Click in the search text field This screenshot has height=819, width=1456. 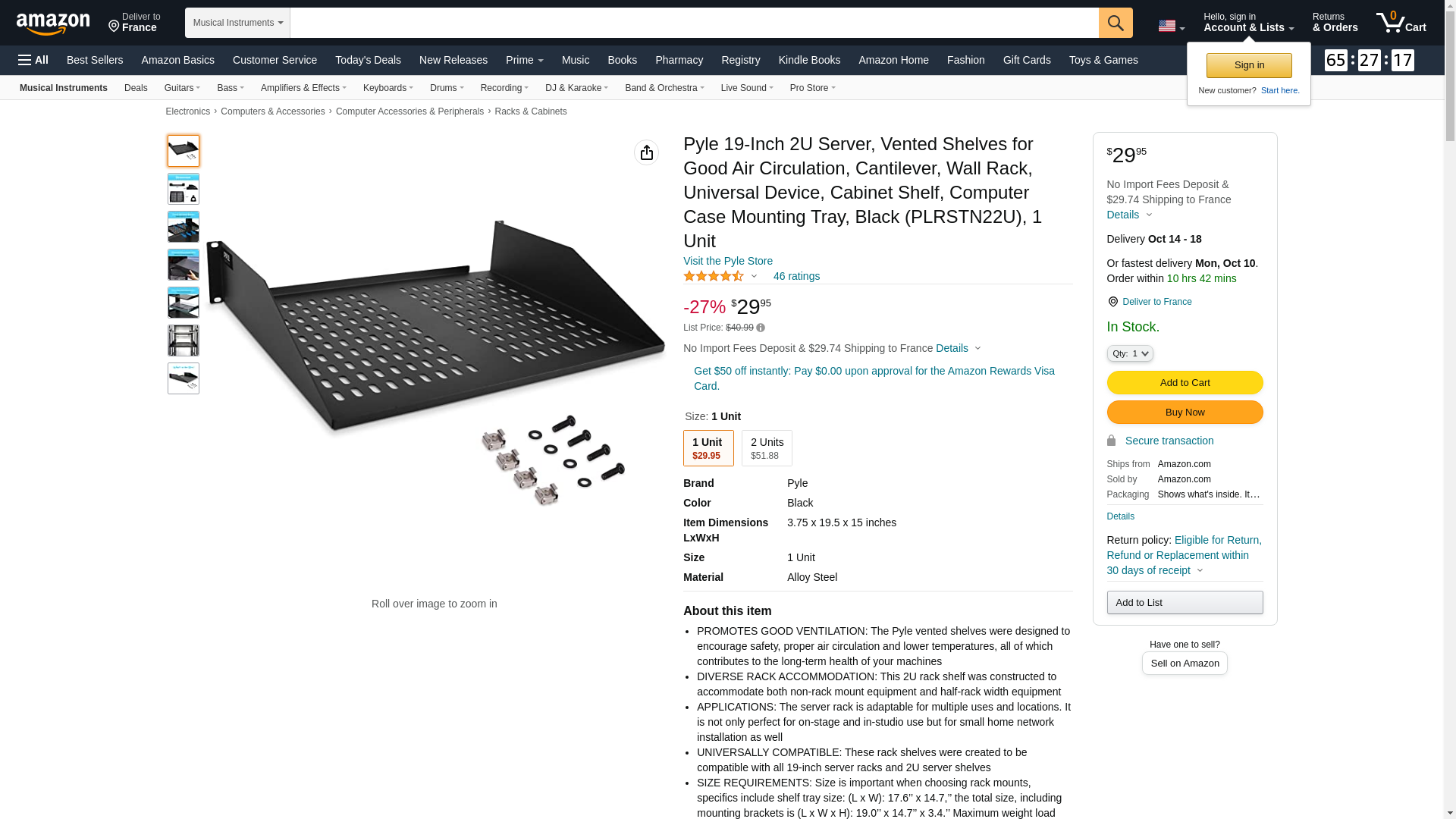click(x=693, y=23)
